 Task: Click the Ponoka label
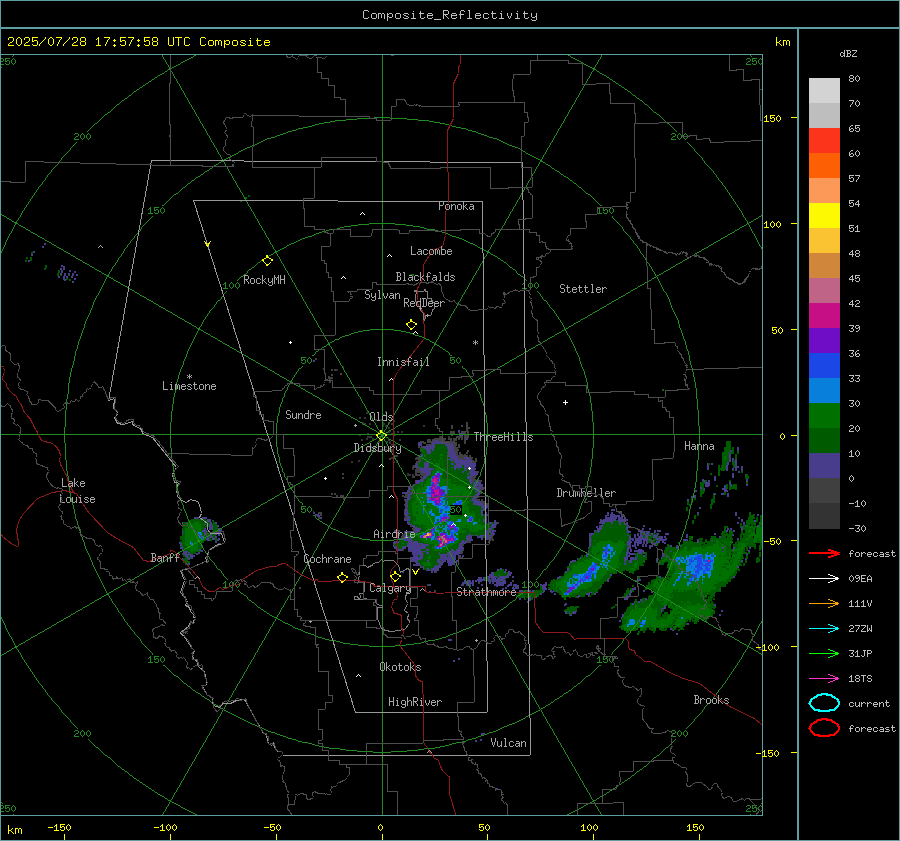(456, 206)
